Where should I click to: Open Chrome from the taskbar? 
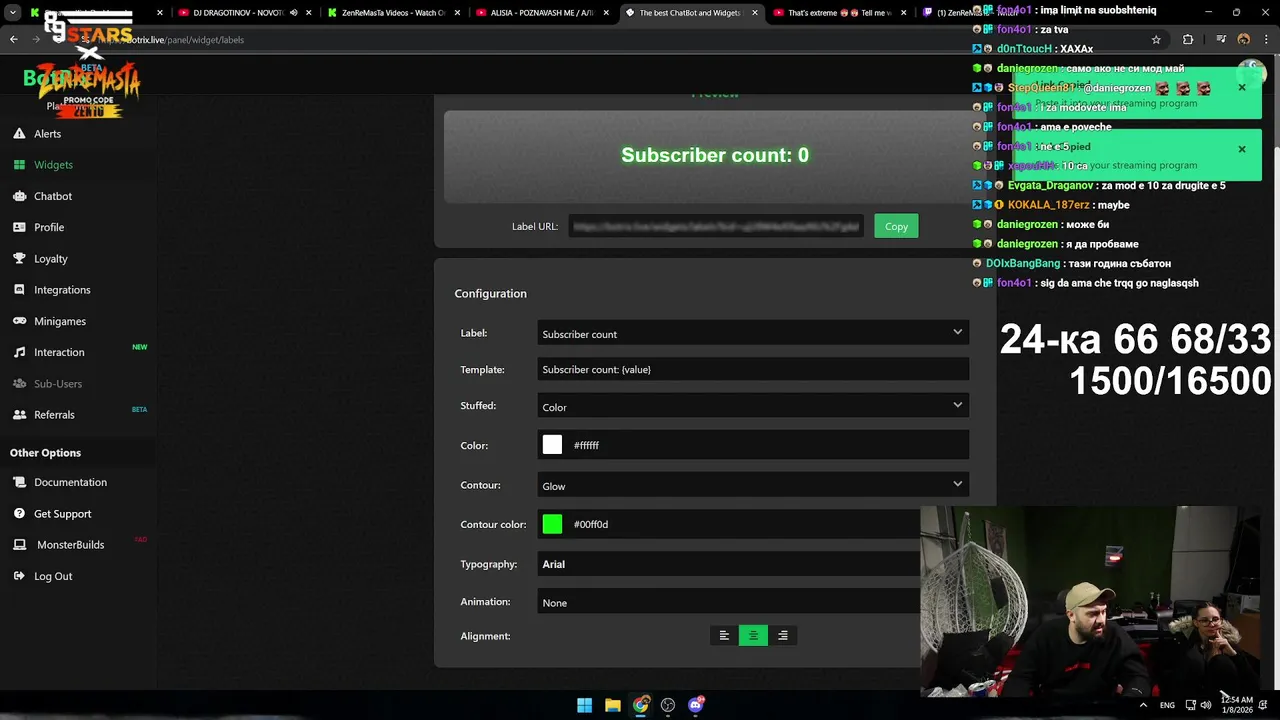click(641, 705)
